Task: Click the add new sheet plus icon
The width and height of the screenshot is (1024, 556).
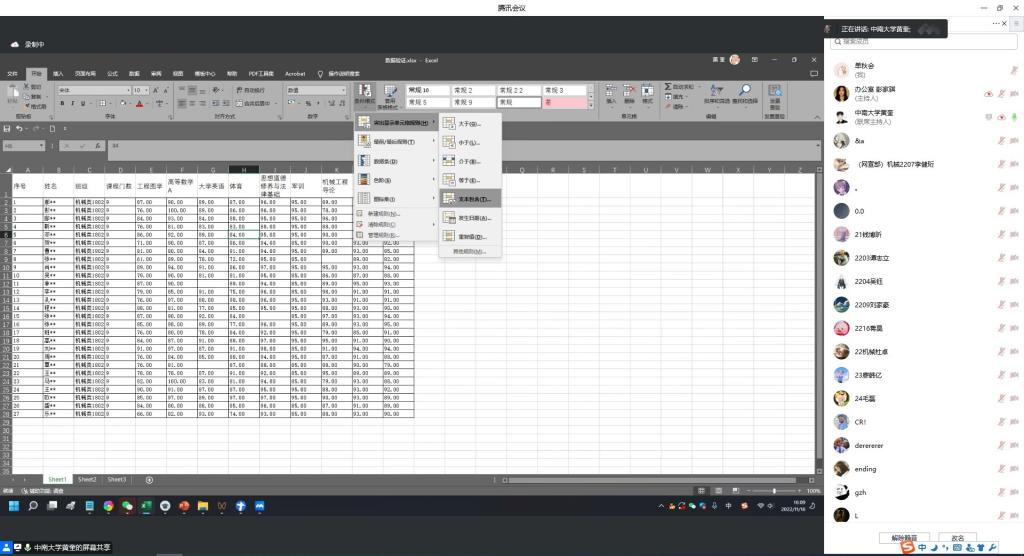Action: coord(149,480)
